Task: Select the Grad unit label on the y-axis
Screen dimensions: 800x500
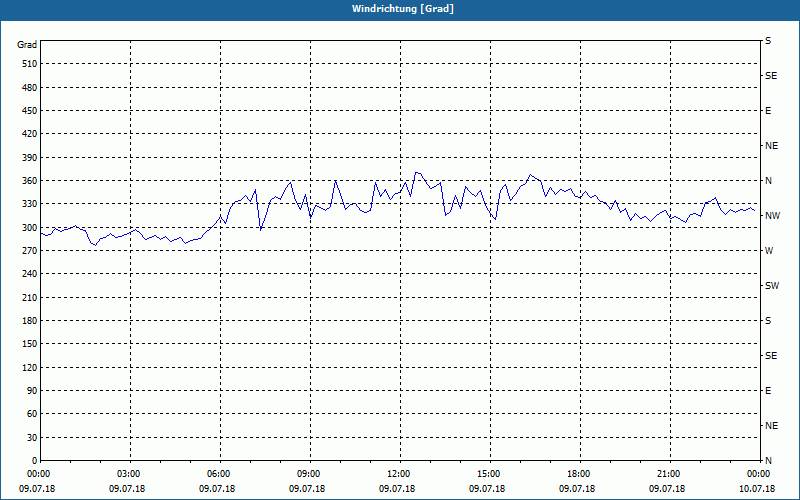Action: [27, 45]
